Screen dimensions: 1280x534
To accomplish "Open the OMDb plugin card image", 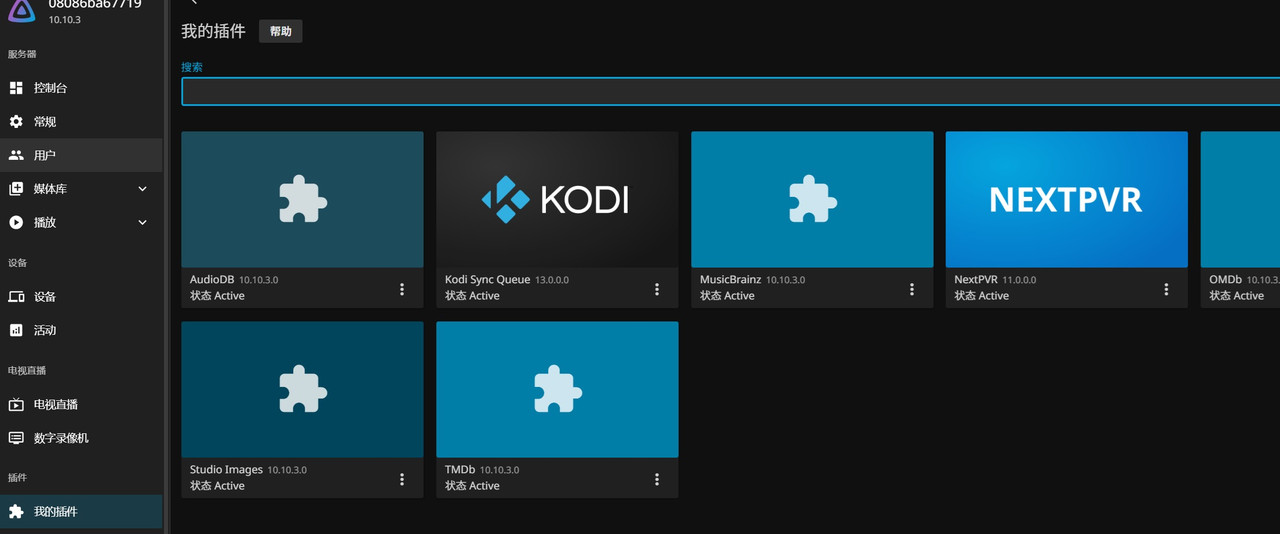I will click(1240, 200).
